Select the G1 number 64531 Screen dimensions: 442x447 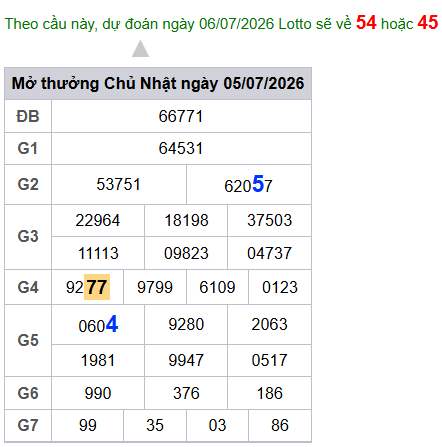tap(181, 148)
